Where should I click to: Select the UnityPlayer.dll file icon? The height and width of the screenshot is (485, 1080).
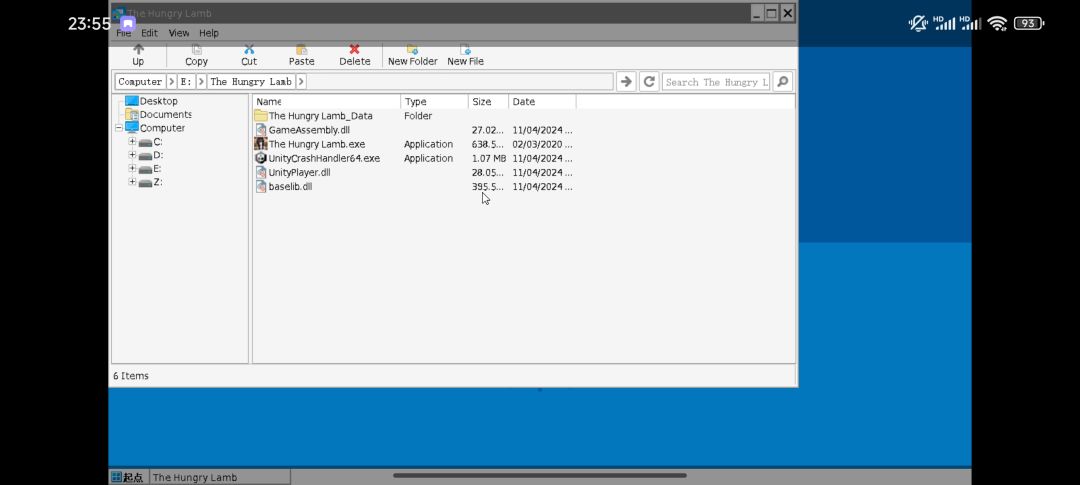point(260,172)
